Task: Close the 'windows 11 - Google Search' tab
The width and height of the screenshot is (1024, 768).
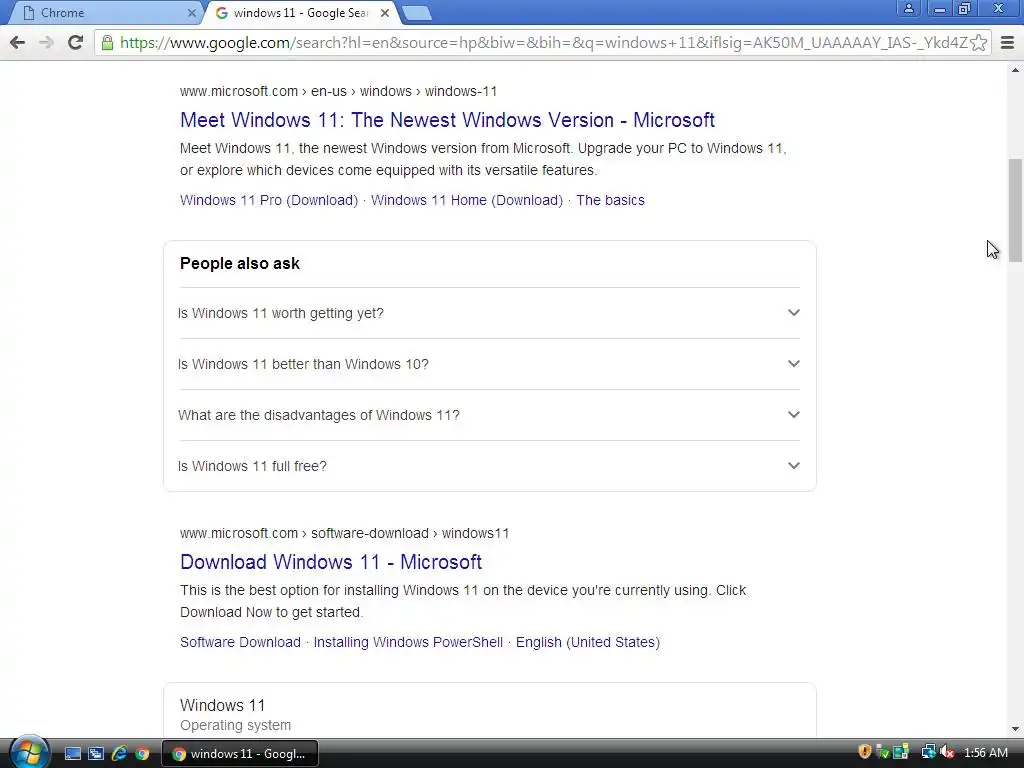Action: (x=385, y=13)
